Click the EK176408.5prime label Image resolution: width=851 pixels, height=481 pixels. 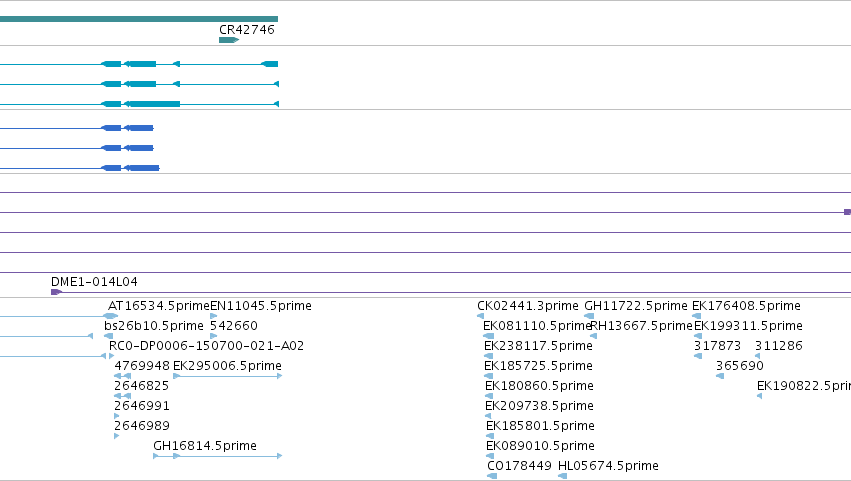(x=746, y=306)
